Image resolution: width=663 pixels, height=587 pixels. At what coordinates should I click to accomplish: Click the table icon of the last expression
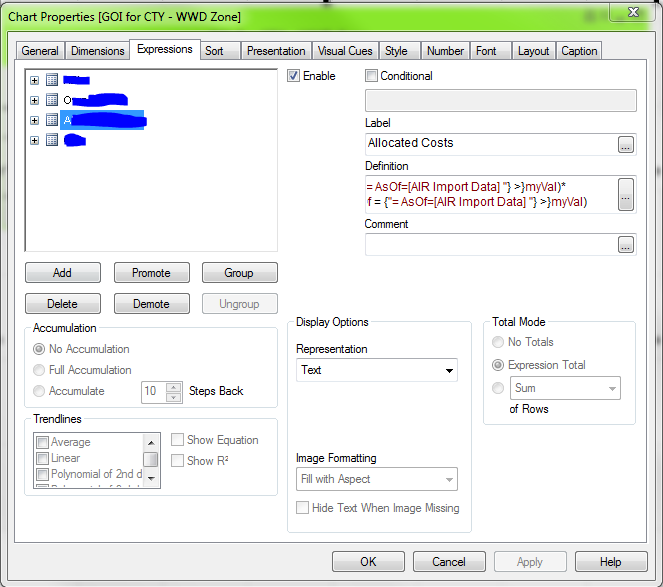pos(52,140)
